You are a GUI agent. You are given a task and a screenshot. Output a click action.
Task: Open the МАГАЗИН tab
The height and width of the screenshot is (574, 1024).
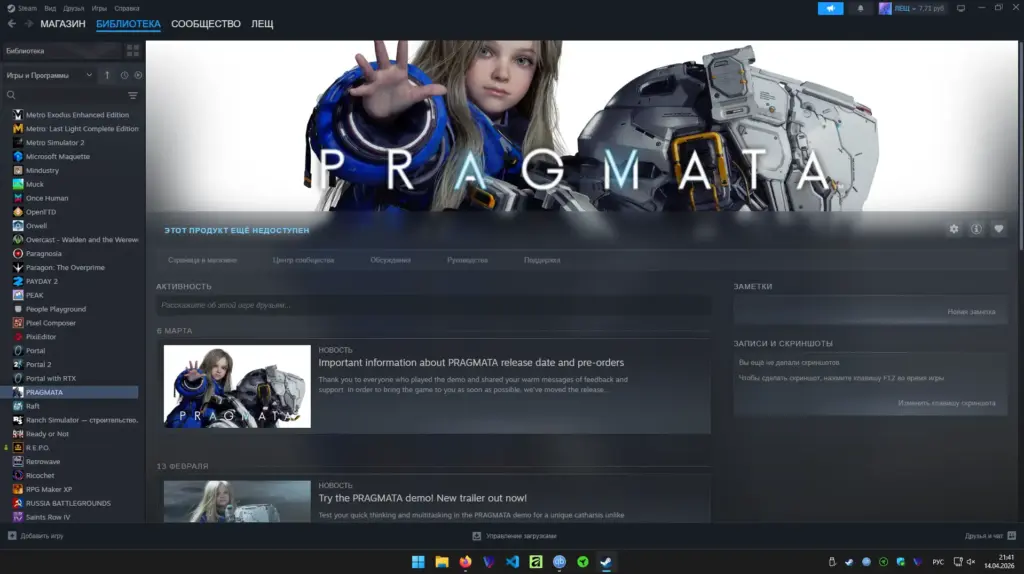coord(63,24)
